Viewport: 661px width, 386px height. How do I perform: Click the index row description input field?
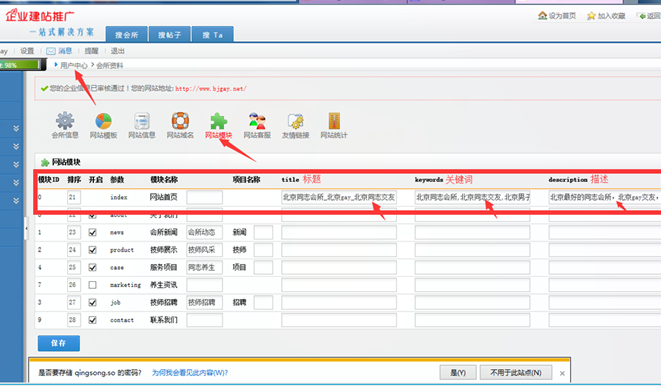[605, 197]
